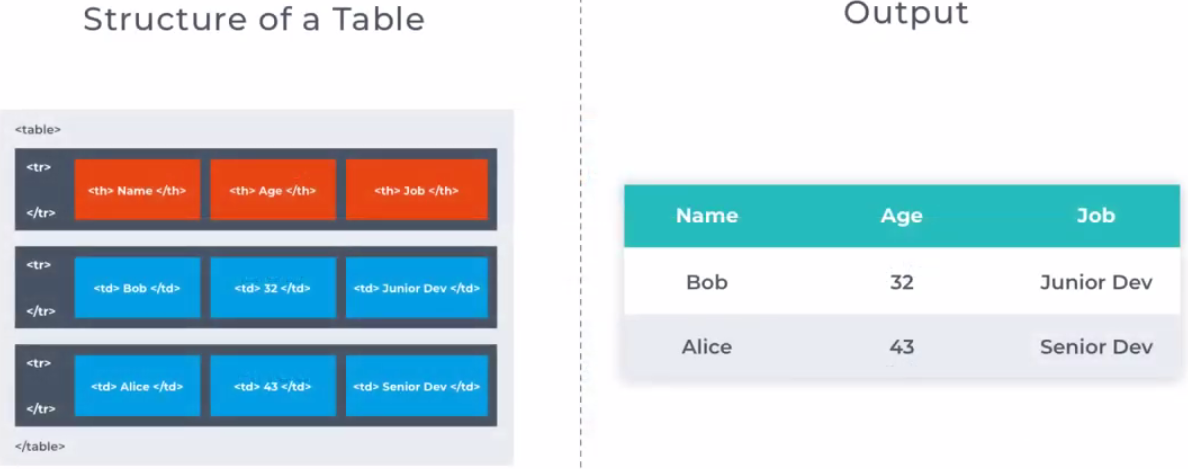The height and width of the screenshot is (469, 1188).
Task: Click the Job header in output table
Action: 1096,216
